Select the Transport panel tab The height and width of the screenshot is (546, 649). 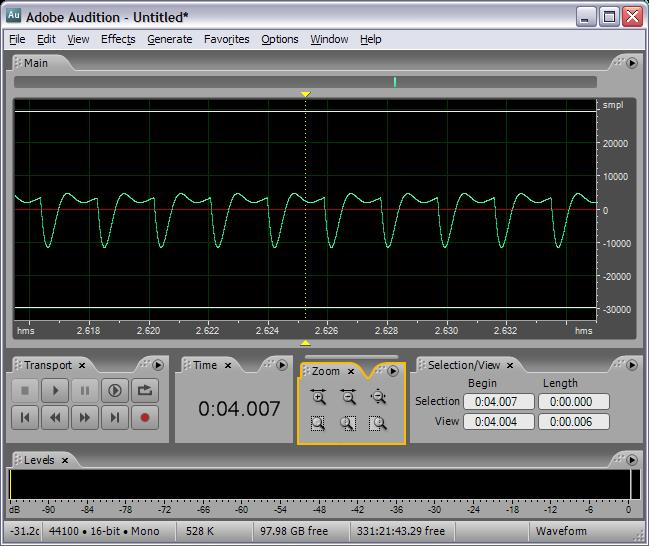click(x=48, y=366)
